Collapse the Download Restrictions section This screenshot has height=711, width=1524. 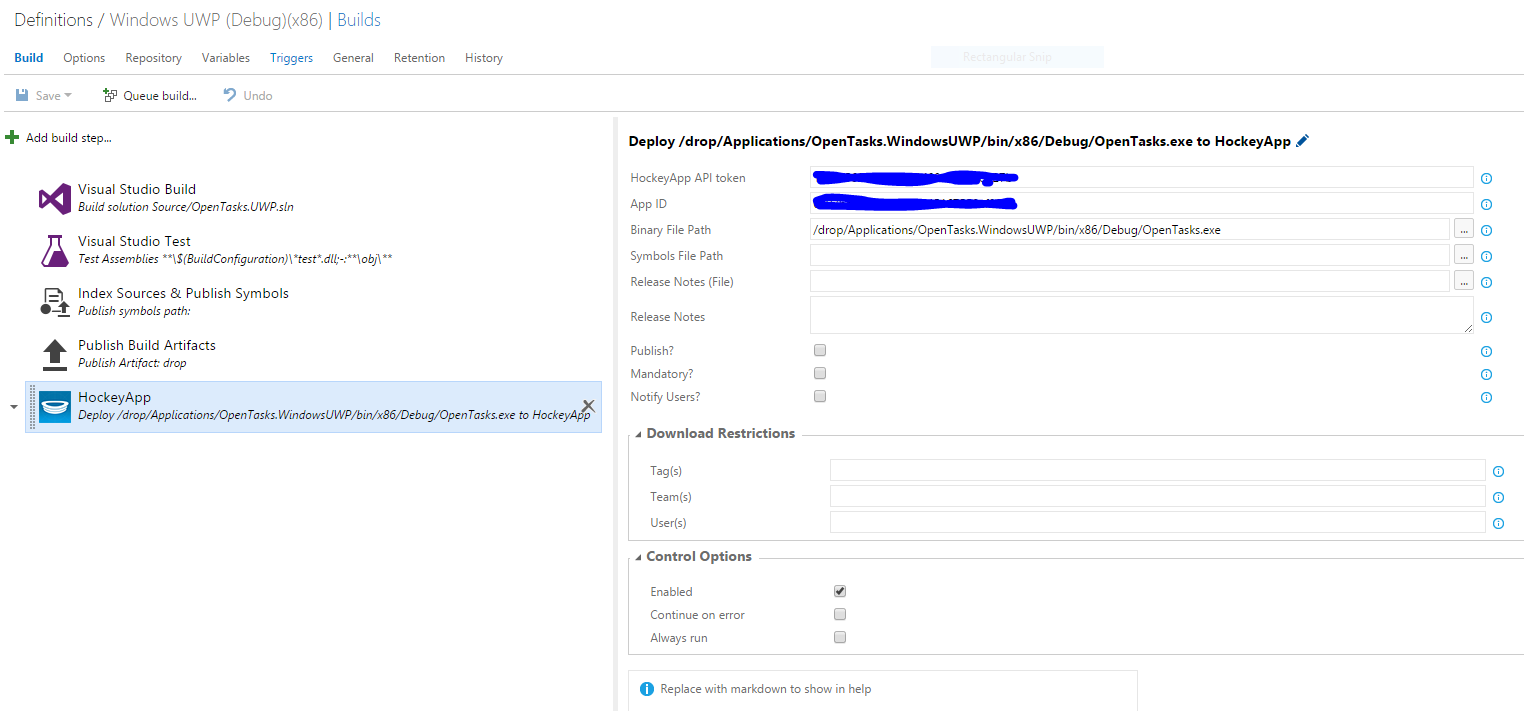pyautogui.click(x=639, y=434)
